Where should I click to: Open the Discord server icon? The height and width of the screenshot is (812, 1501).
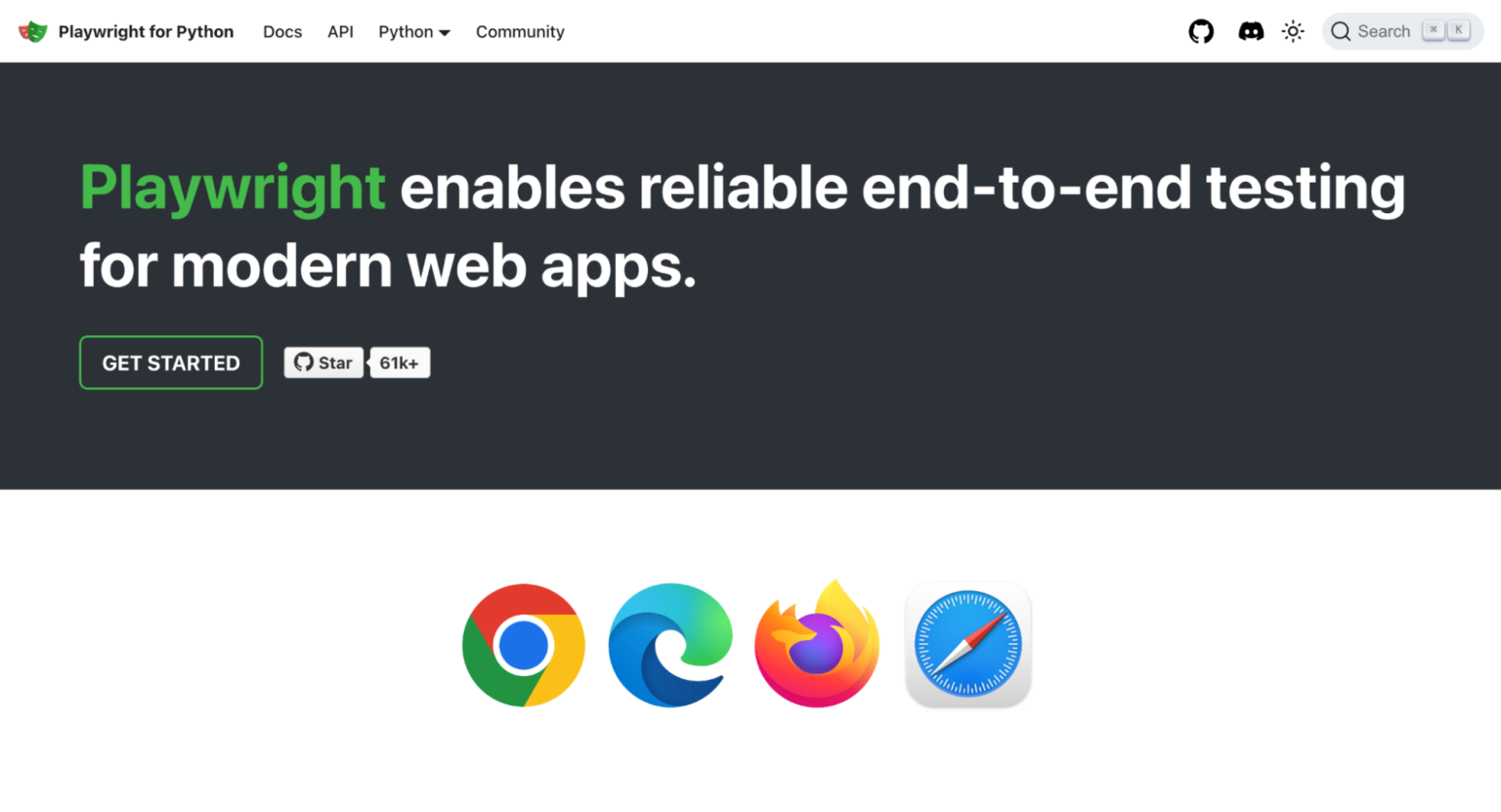[x=1251, y=31]
